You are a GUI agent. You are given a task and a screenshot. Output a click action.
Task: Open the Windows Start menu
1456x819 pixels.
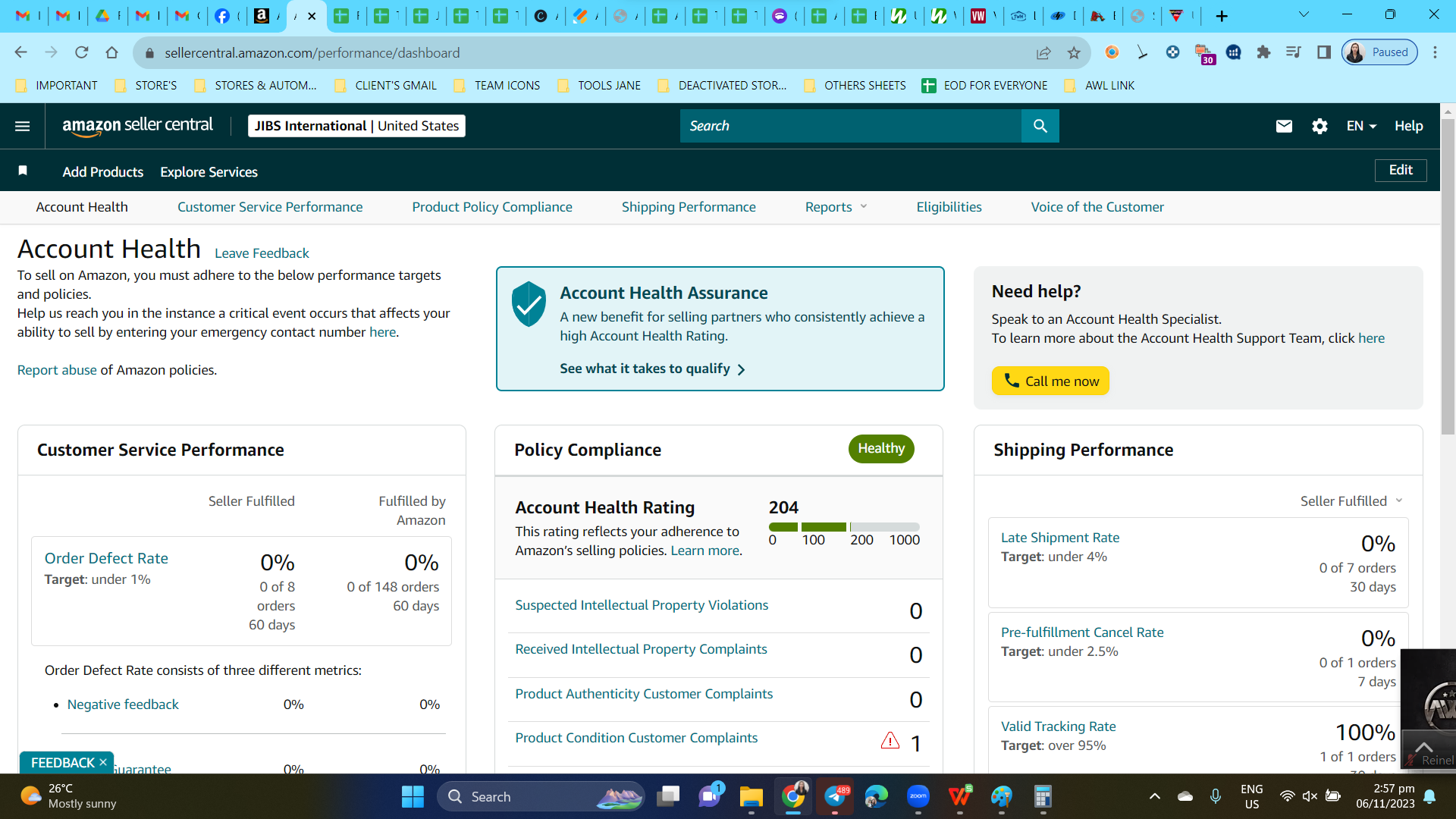tap(413, 796)
